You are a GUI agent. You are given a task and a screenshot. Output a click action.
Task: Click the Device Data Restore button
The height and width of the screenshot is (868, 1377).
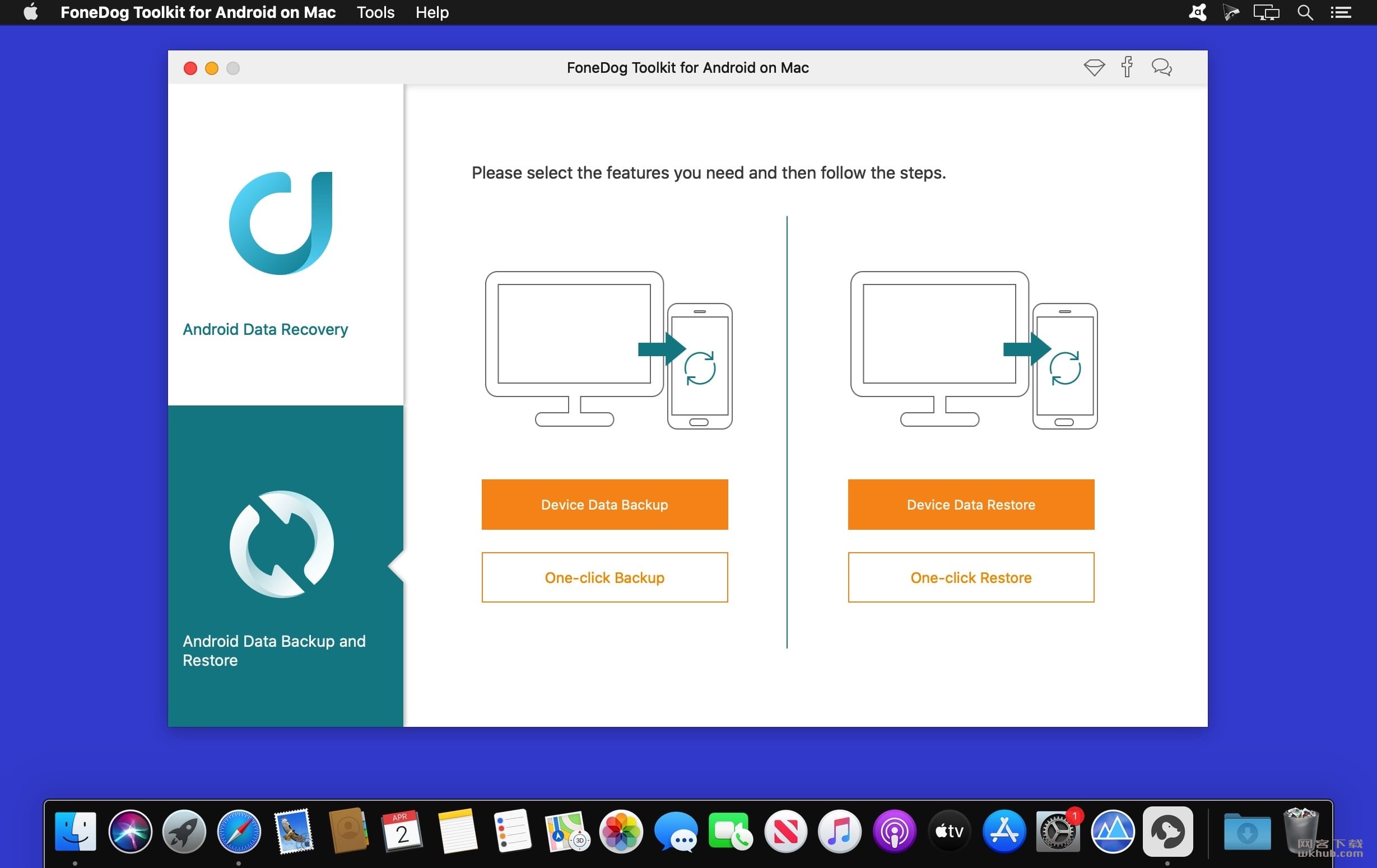point(971,505)
